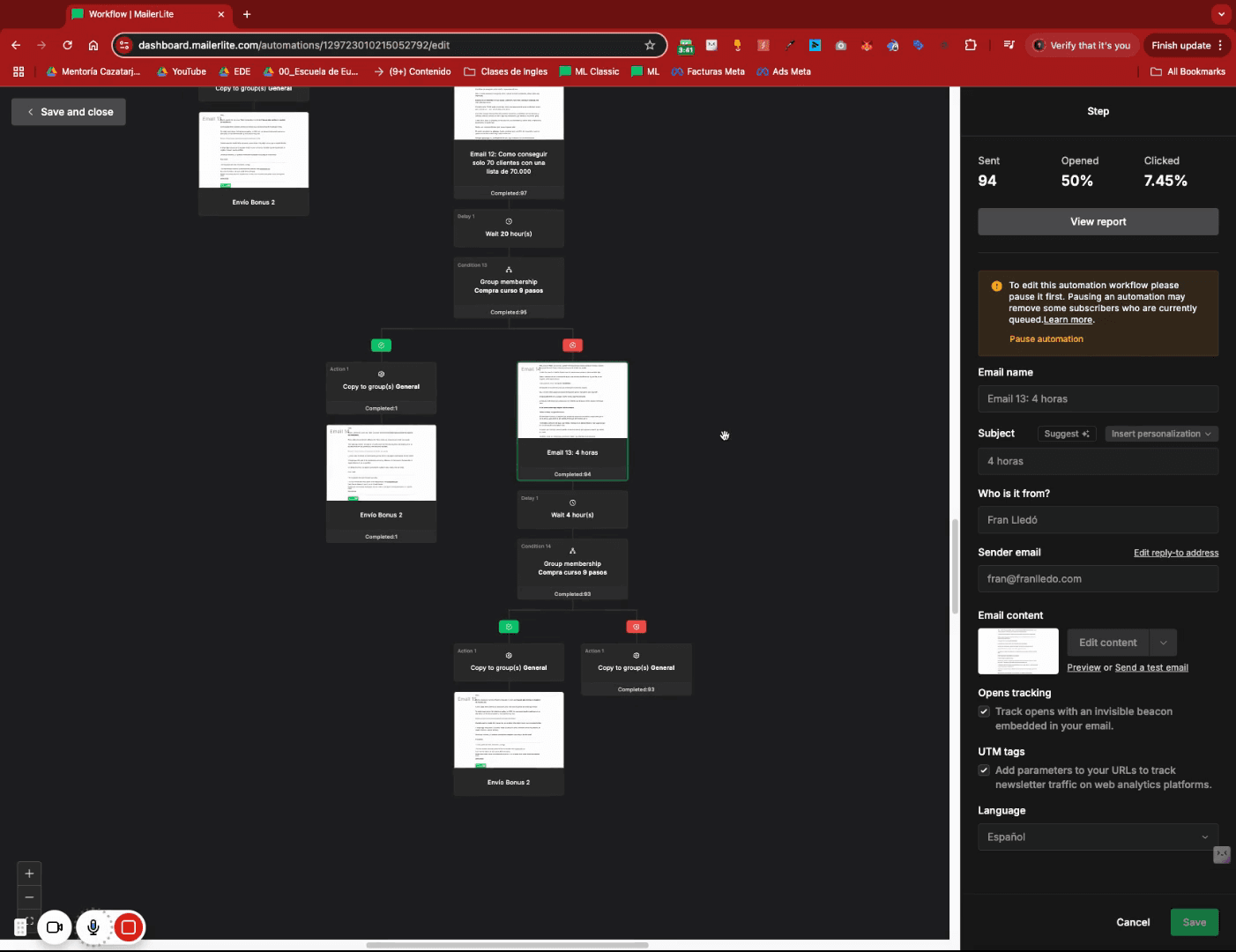The image size is (1236, 952).
Task: Click Edit reply-to address link
Action: point(1176,553)
